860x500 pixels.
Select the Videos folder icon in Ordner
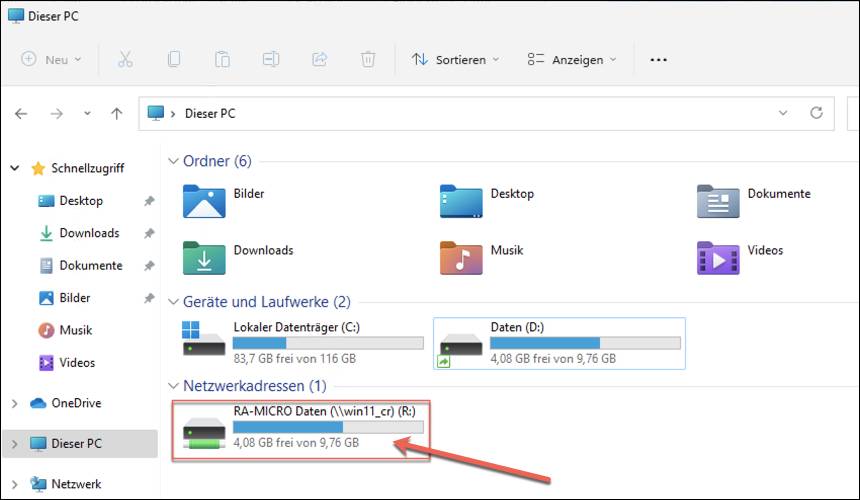click(718, 258)
